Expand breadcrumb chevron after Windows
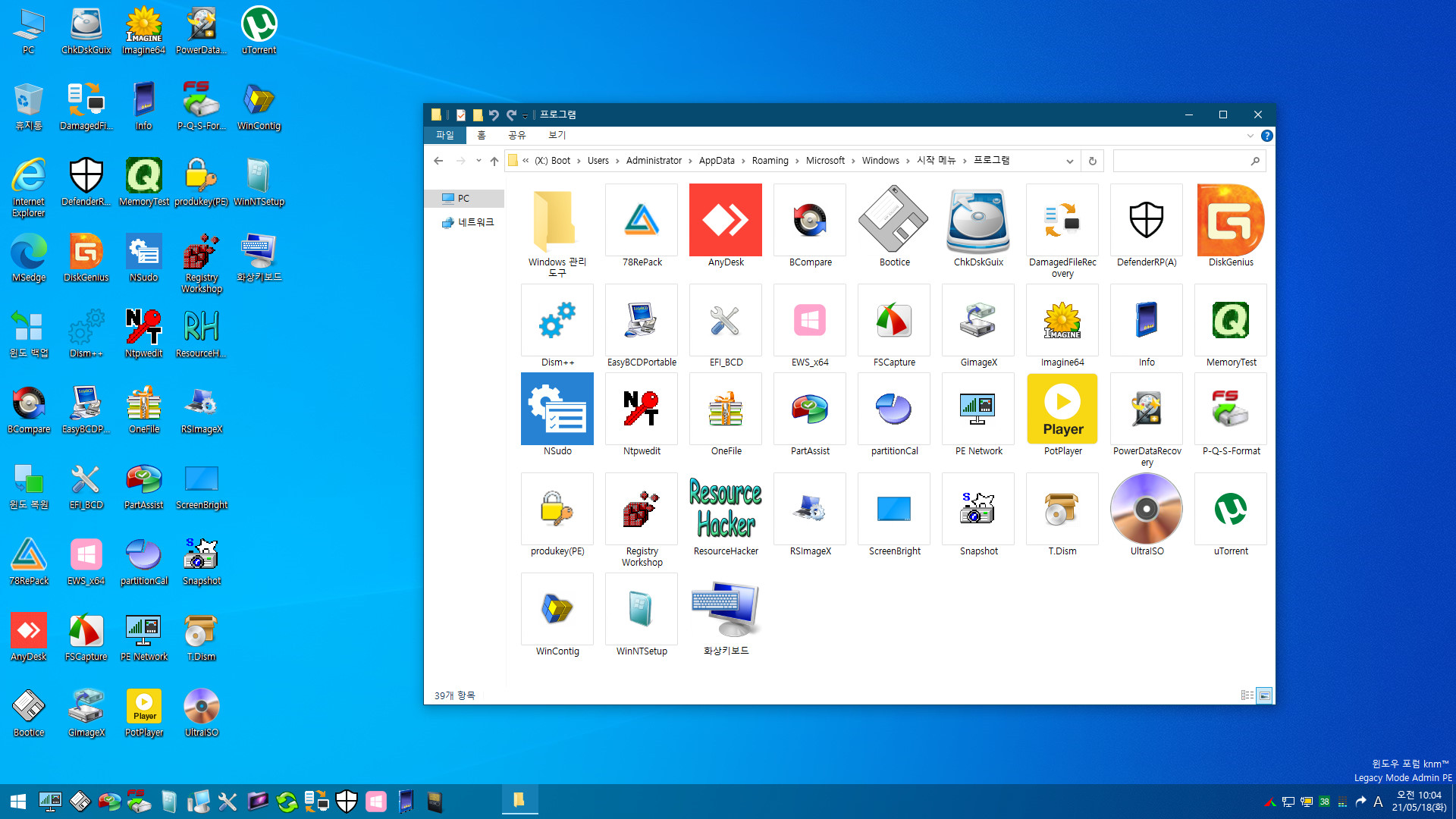Image resolution: width=1456 pixels, height=819 pixels. coord(908,161)
